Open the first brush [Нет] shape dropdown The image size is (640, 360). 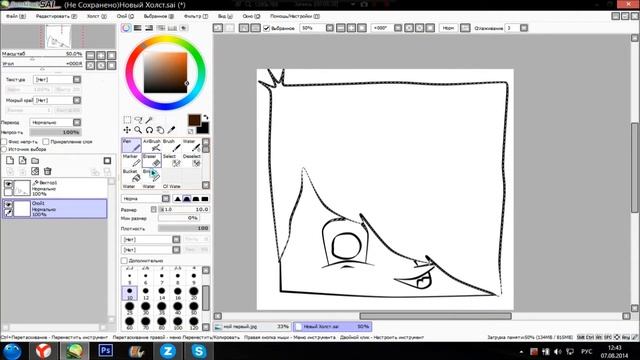click(151, 240)
